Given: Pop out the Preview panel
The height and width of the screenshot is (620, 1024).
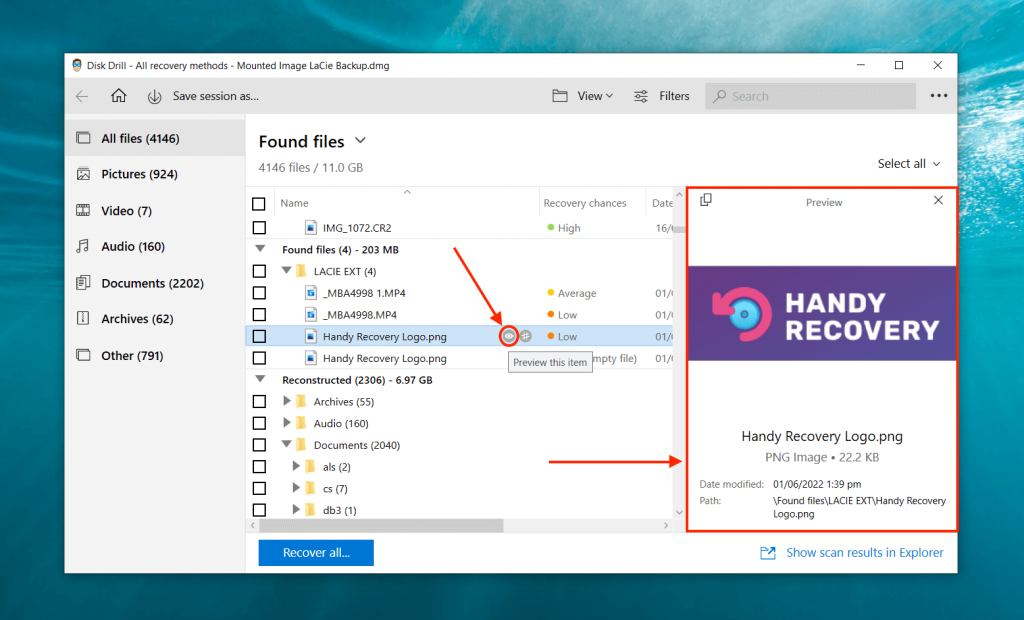Looking at the screenshot, I should click(x=706, y=200).
